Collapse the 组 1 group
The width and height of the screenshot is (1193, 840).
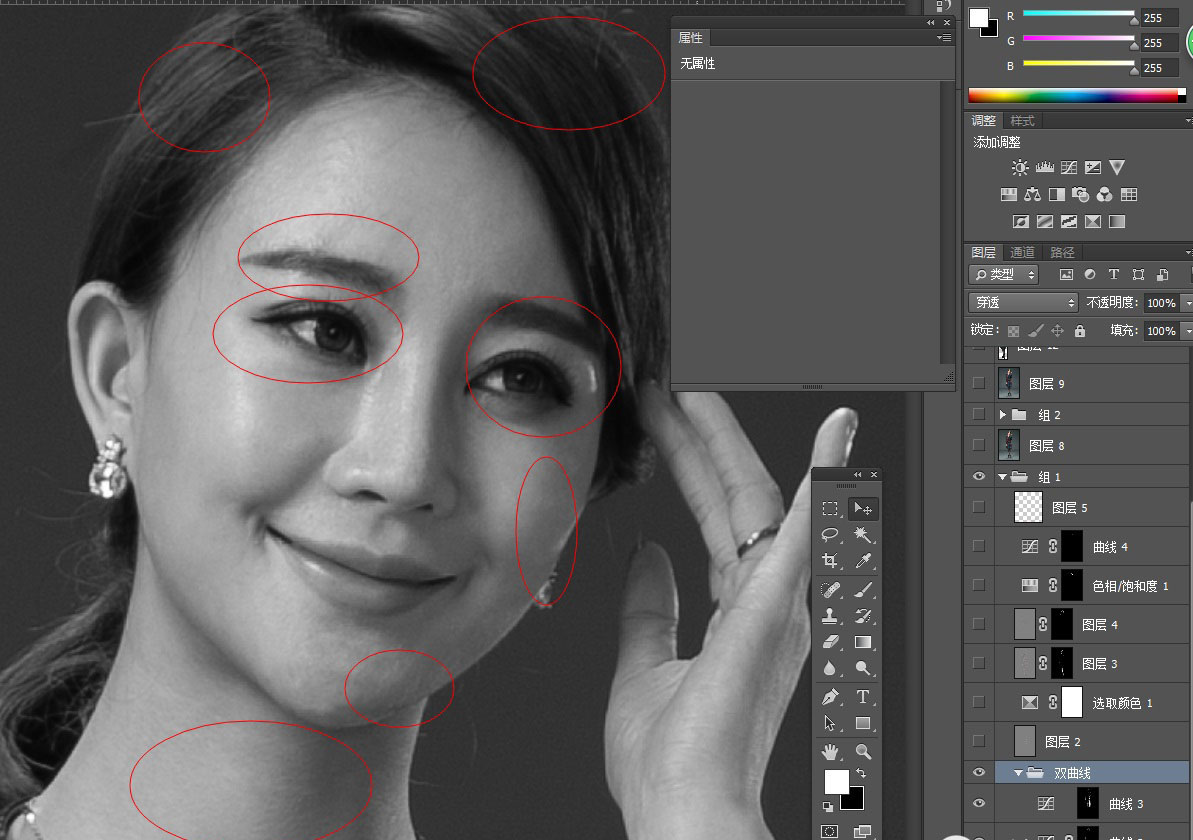click(1003, 477)
